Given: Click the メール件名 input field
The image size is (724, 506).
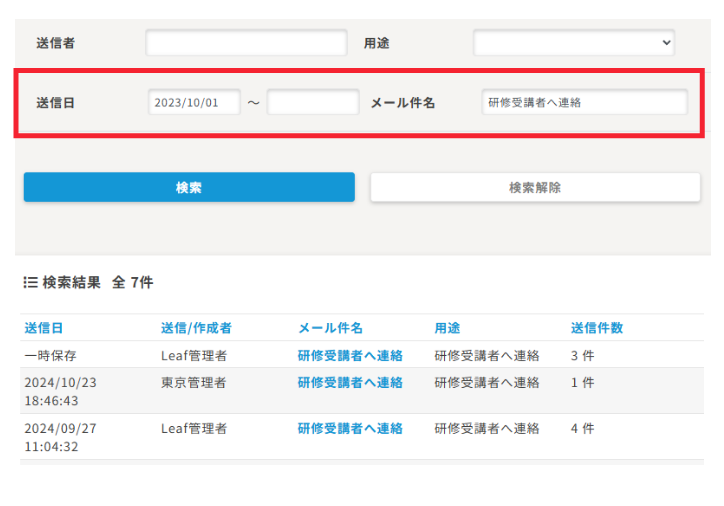Looking at the screenshot, I should point(585,102).
